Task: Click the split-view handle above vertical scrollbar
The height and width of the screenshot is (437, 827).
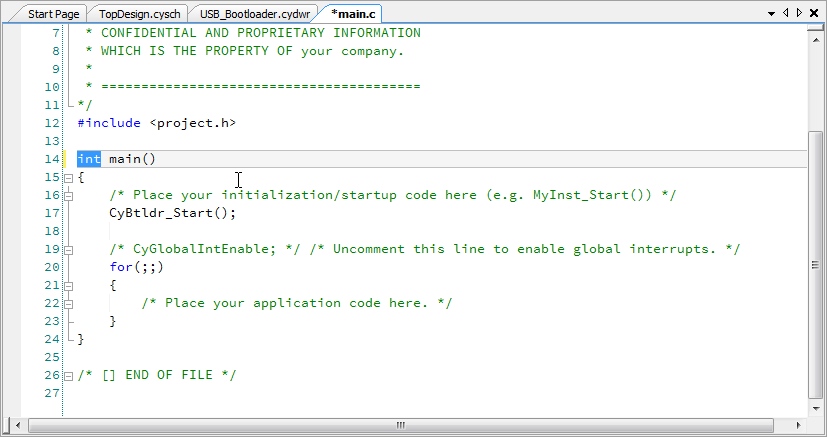Action: [x=815, y=27]
